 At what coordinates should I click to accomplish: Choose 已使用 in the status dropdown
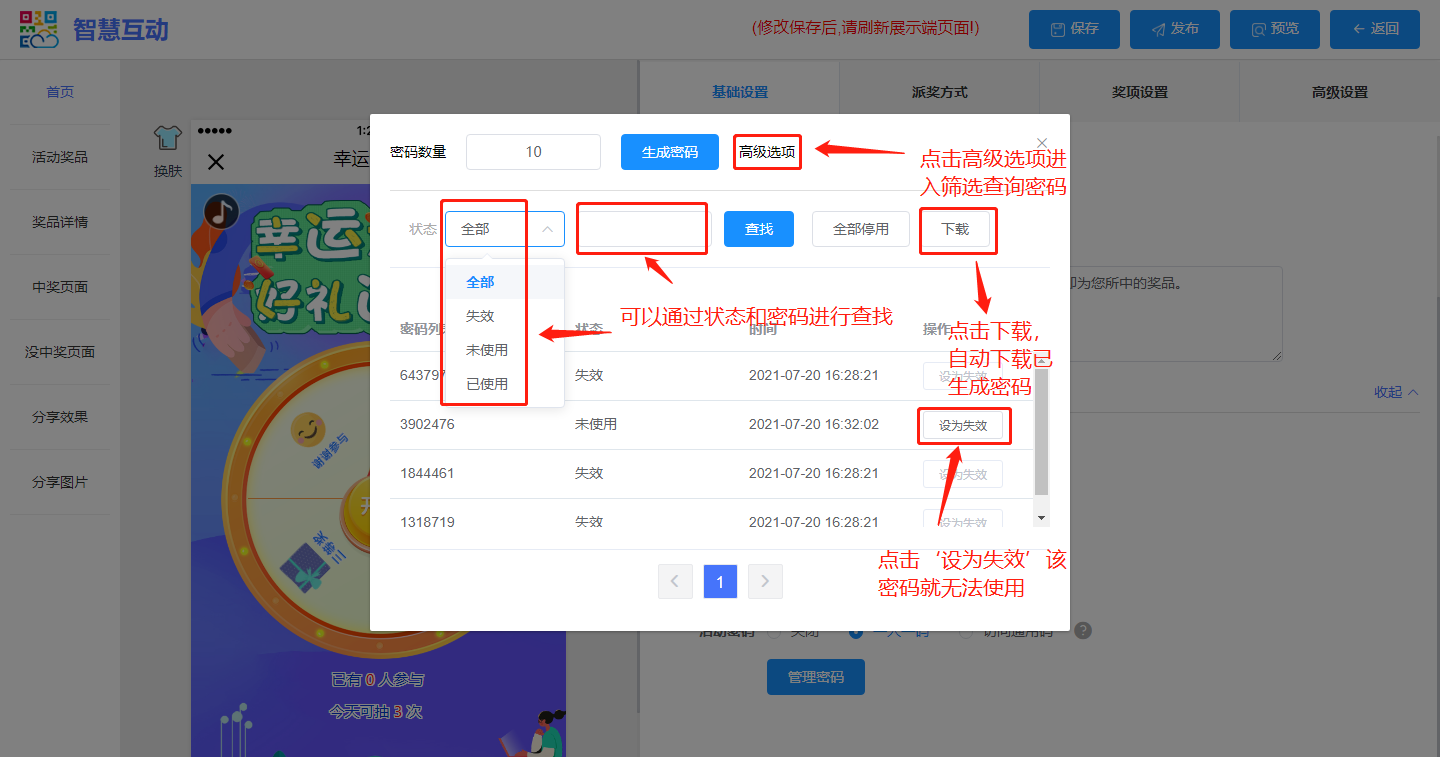pyautogui.click(x=487, y=384)
